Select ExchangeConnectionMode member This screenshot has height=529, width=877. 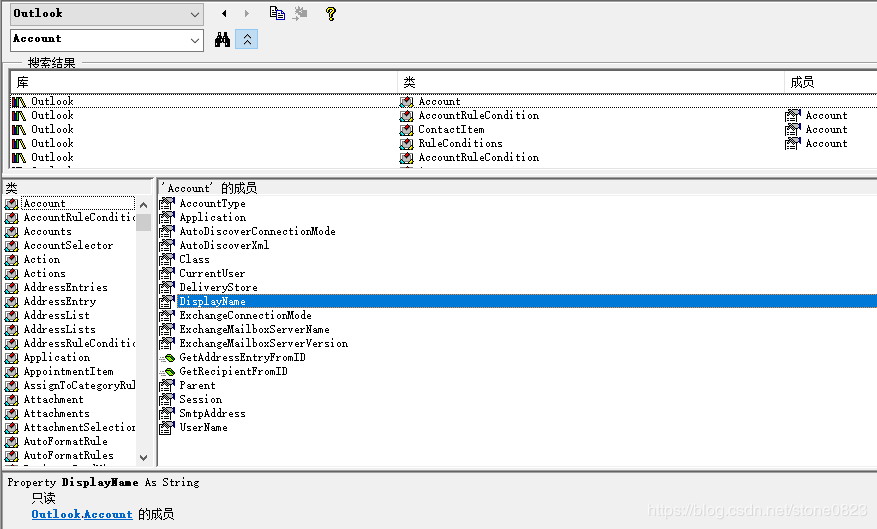245,315
